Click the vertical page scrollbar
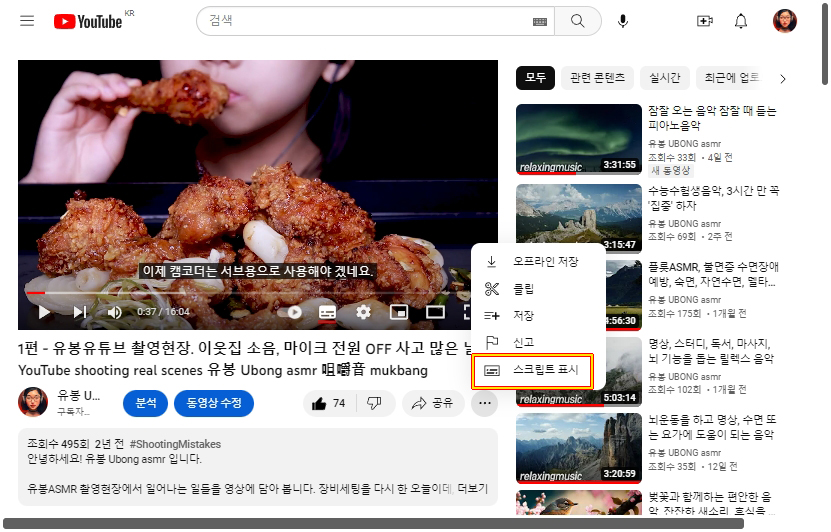This screenshot has height=532, width=831. pos(825,44)
